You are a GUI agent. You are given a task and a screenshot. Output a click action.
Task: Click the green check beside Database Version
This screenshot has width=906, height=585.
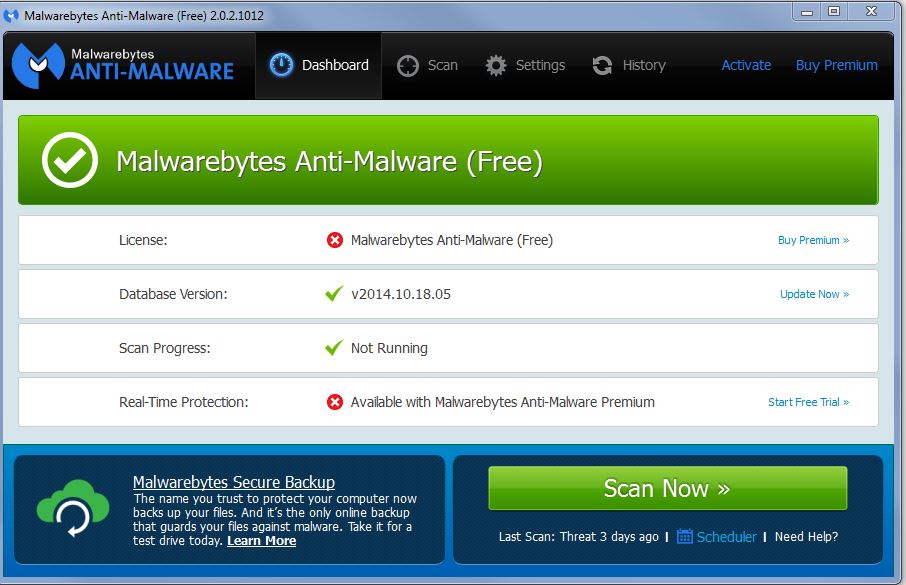(334, 293)
